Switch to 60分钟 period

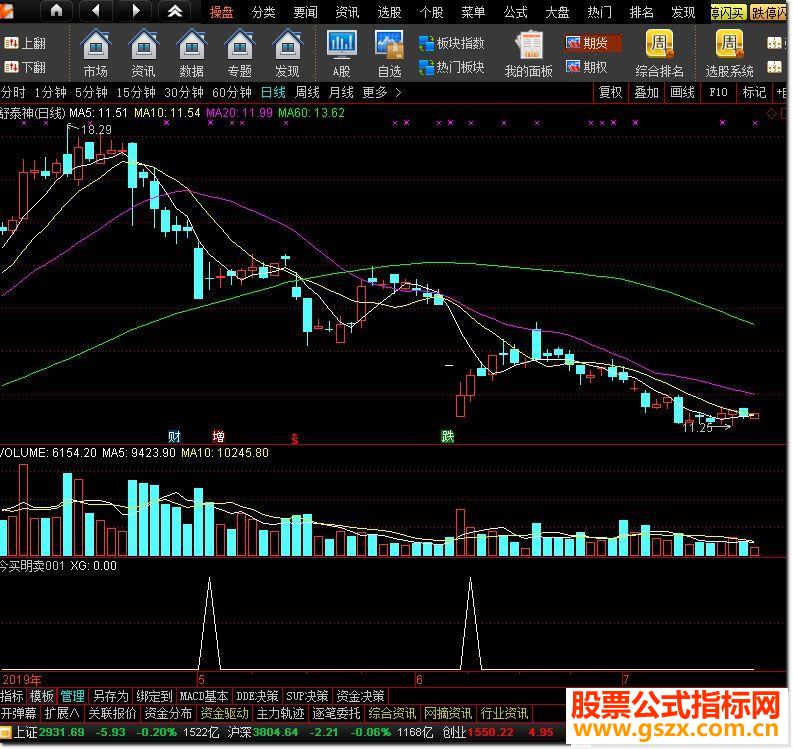click(x=232, y=93)
